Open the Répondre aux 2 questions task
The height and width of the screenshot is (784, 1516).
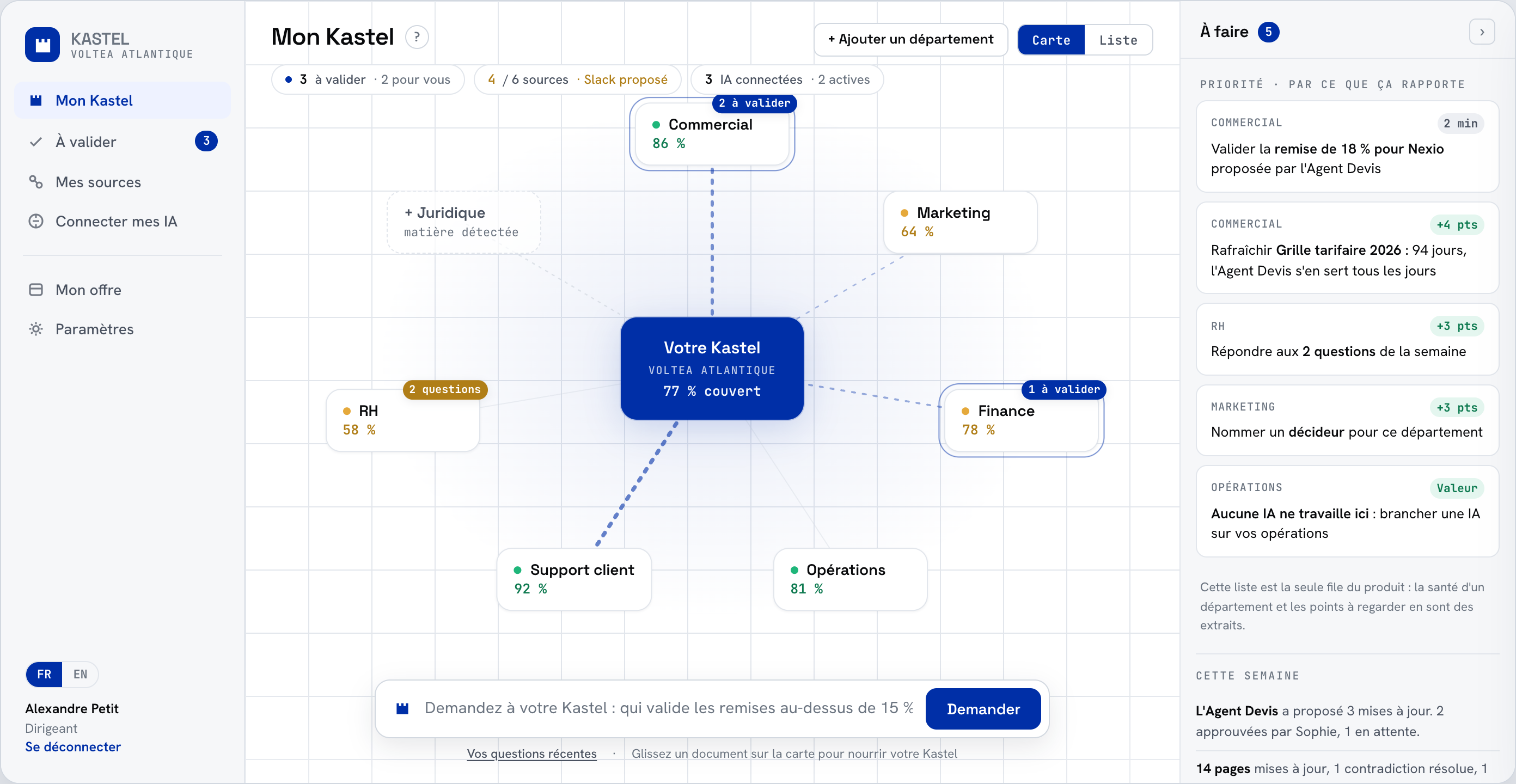[1347, 340]
